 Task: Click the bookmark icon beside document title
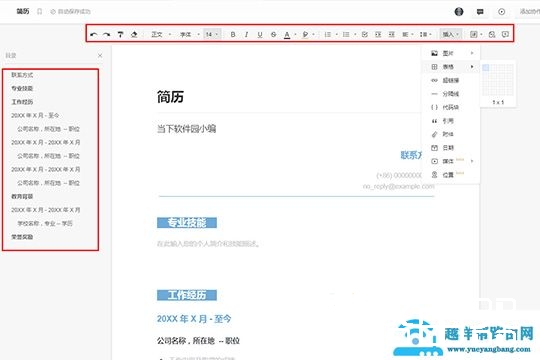pyautogui.click(x=40, y=11)
